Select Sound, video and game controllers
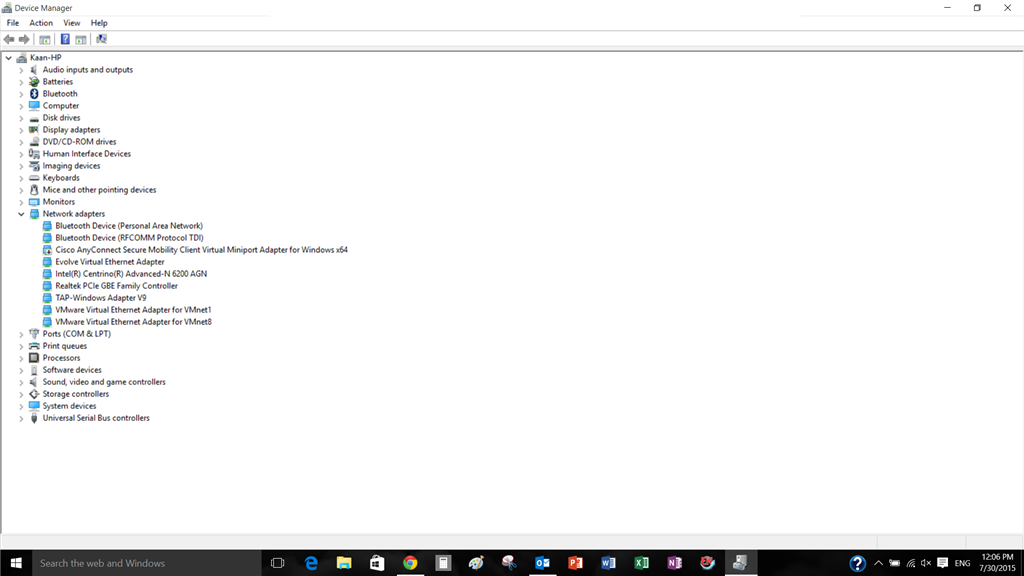This screenshot has height=576, width=1024. (104, 382)
